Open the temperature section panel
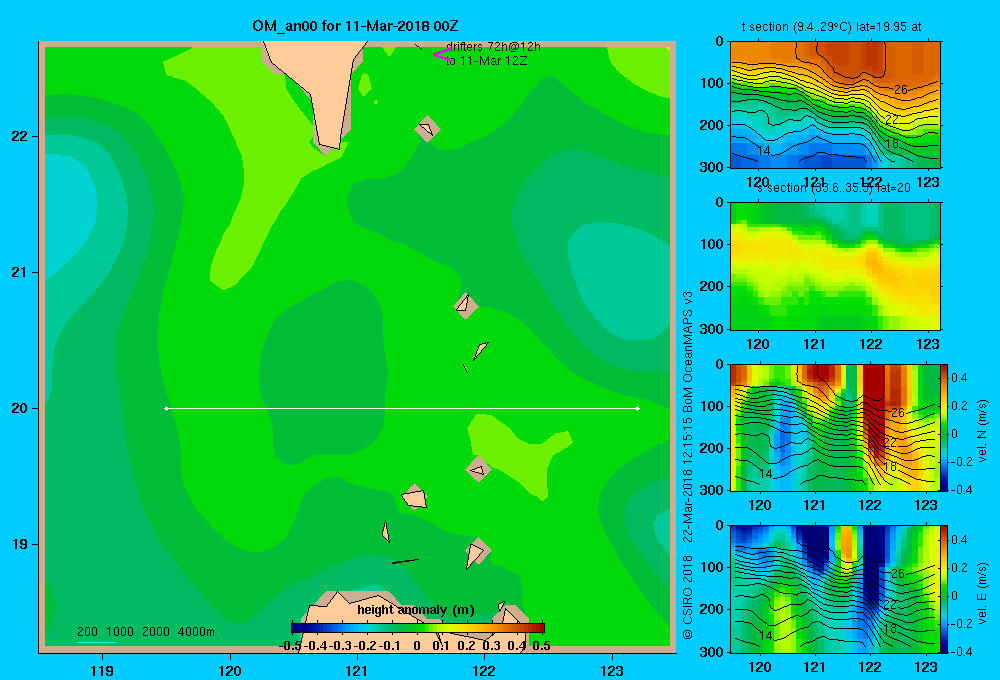Viewport: 1000px width, 680px height. [835, 105]
